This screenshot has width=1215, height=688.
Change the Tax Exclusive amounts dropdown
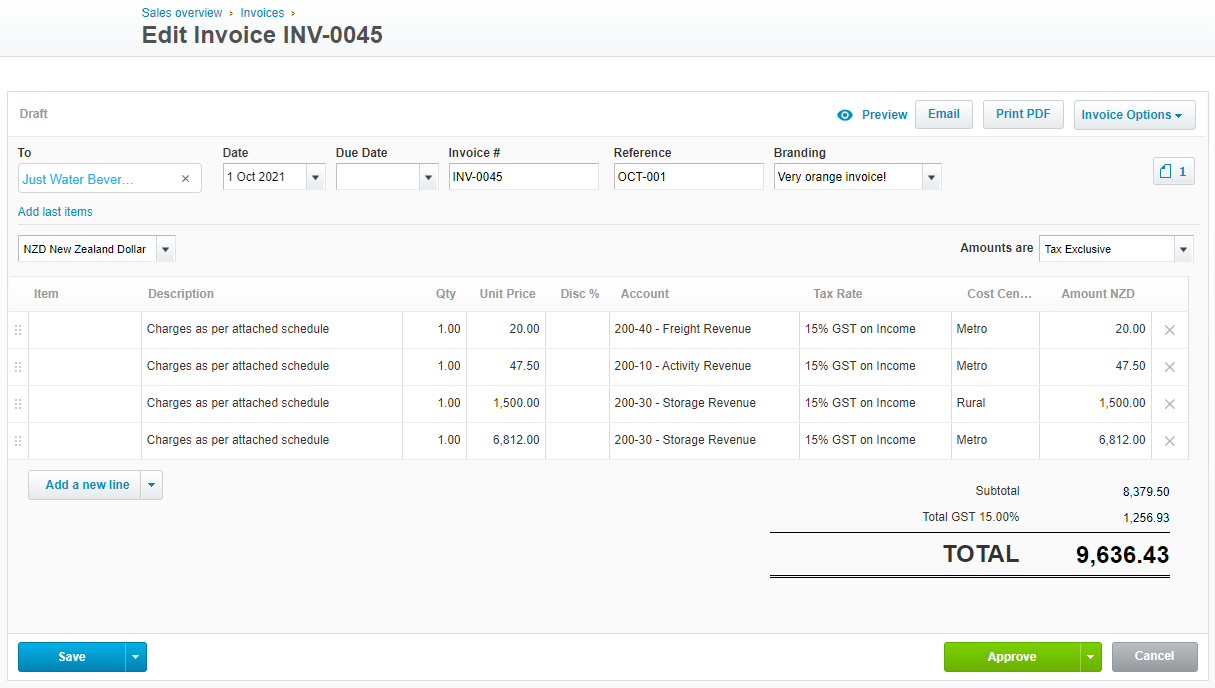[1184, 248]
